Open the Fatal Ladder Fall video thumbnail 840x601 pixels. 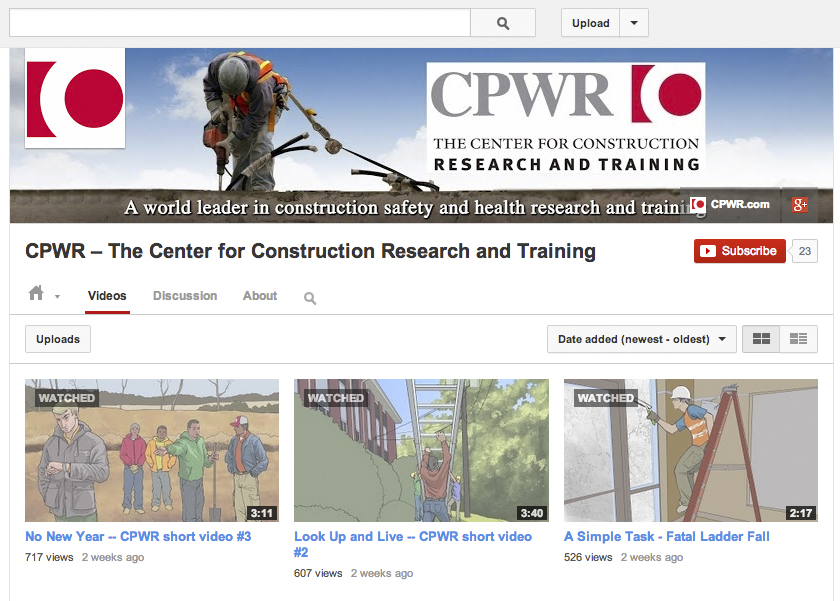click(x=690, y=450)
